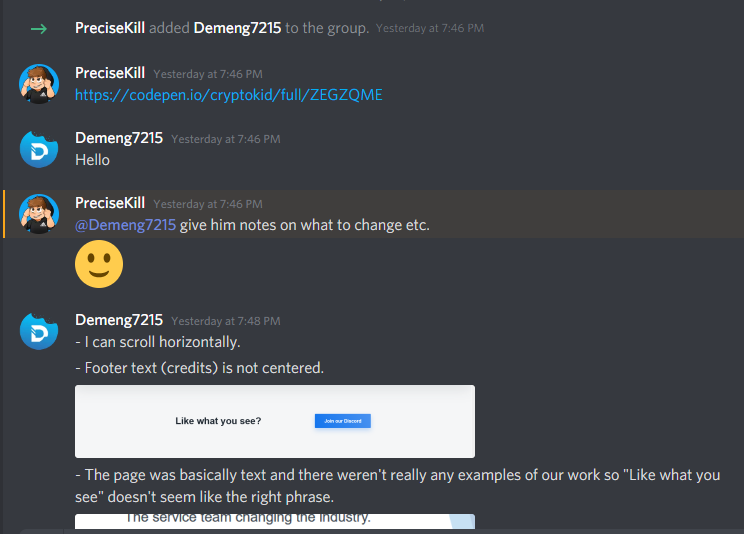Image resolution: width=744 pixels, height=534 pixels.
Task: Open the 'Like what you see?' image attachment
Action: pos(275,422)
